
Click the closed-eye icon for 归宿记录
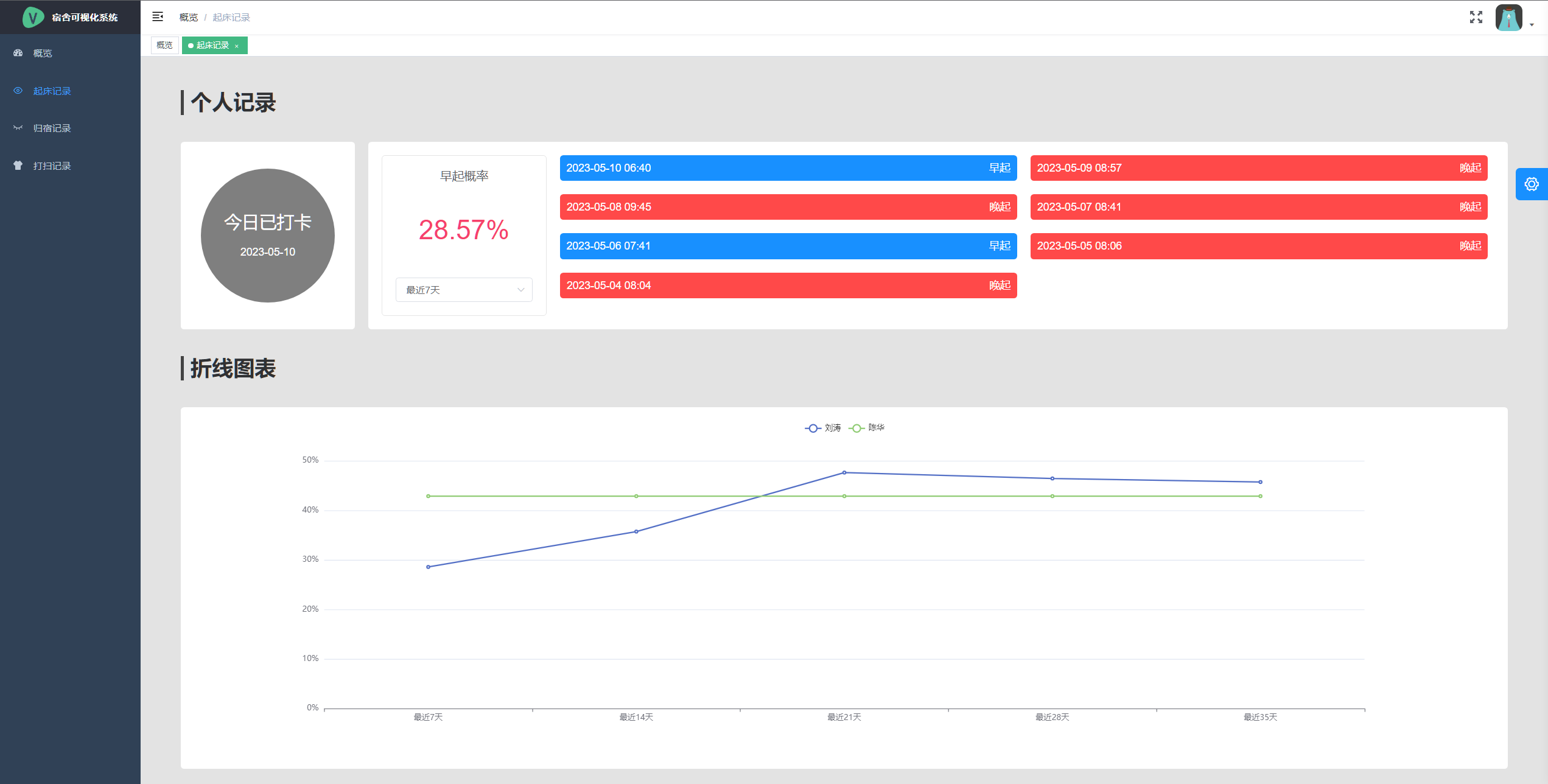click(18, 128)
